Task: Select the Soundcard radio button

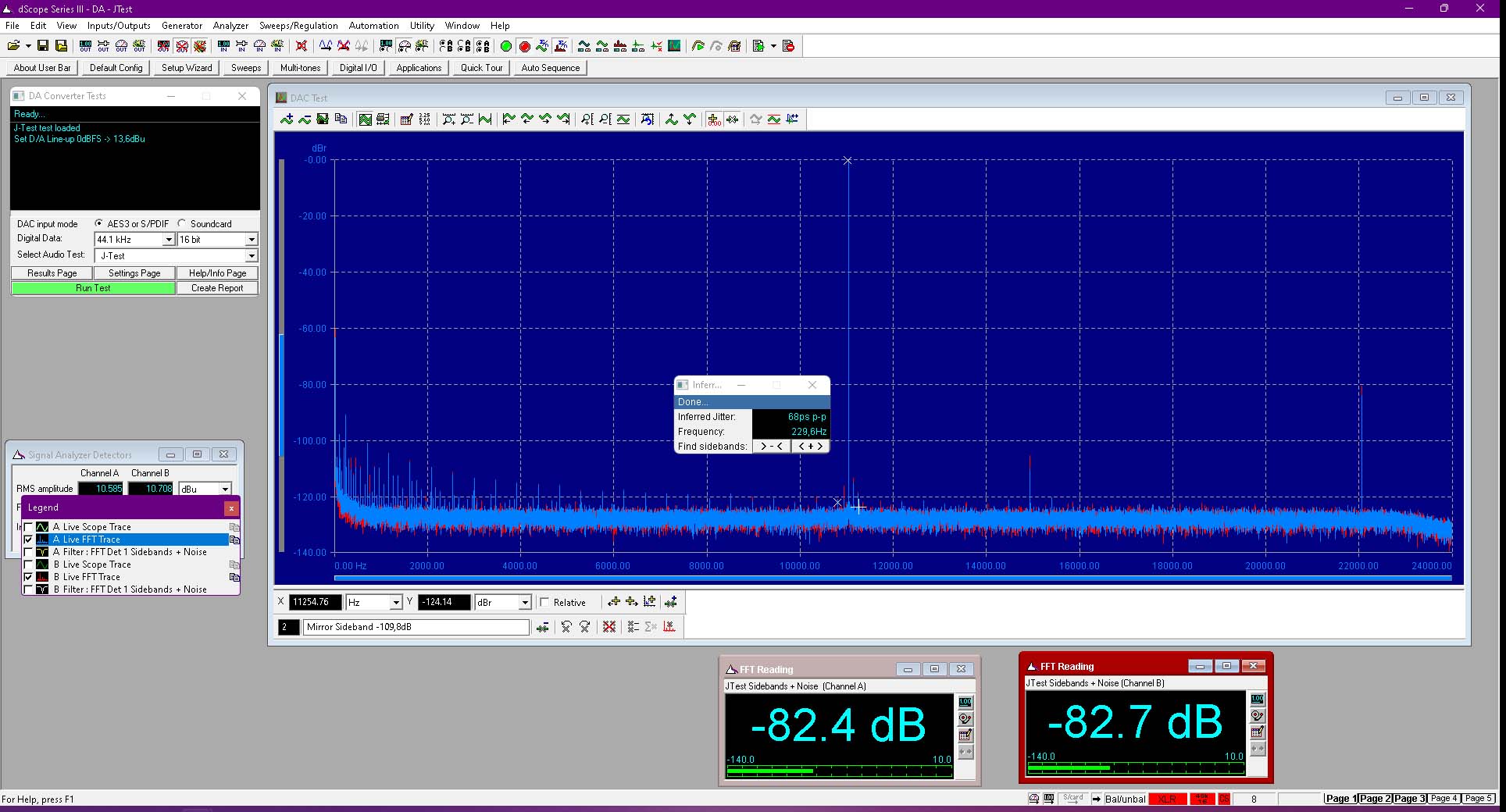Action: (x=182, y=223)
